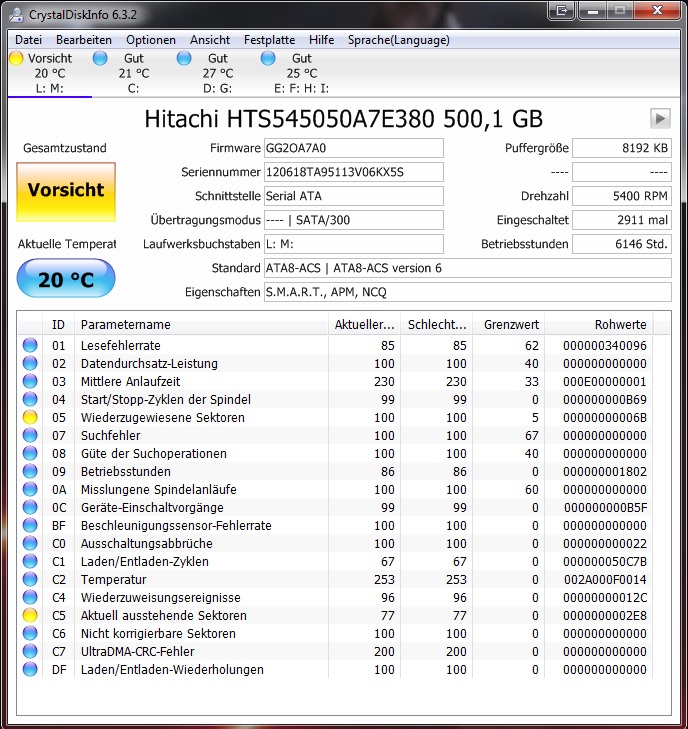The height and width of the screenshot is (729, 688).
Task: Click the Parametername column header
Action: pos(201,325)
